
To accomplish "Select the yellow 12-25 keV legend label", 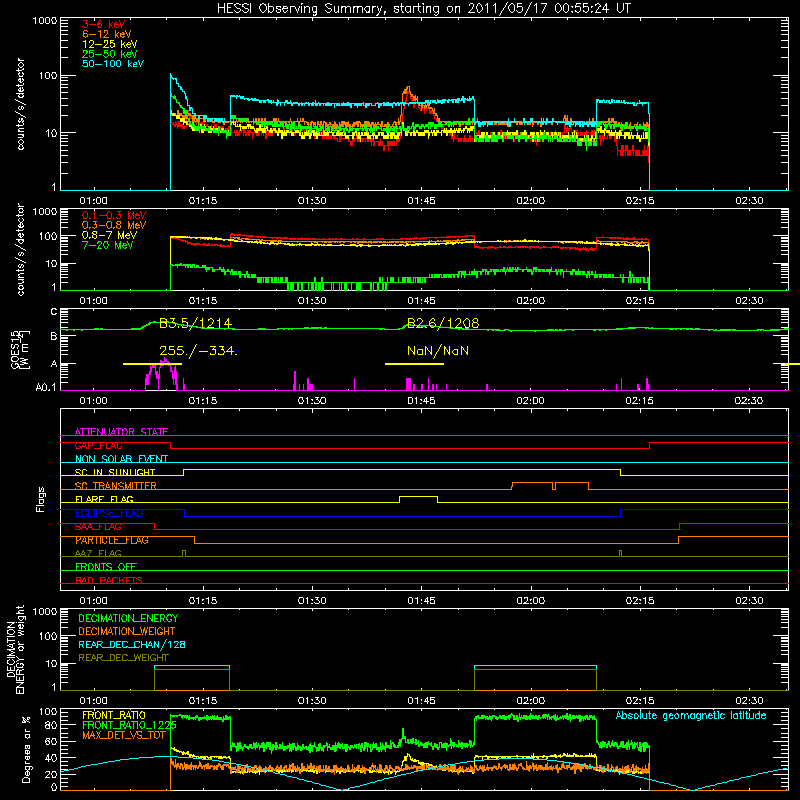I will pos(110,44).
